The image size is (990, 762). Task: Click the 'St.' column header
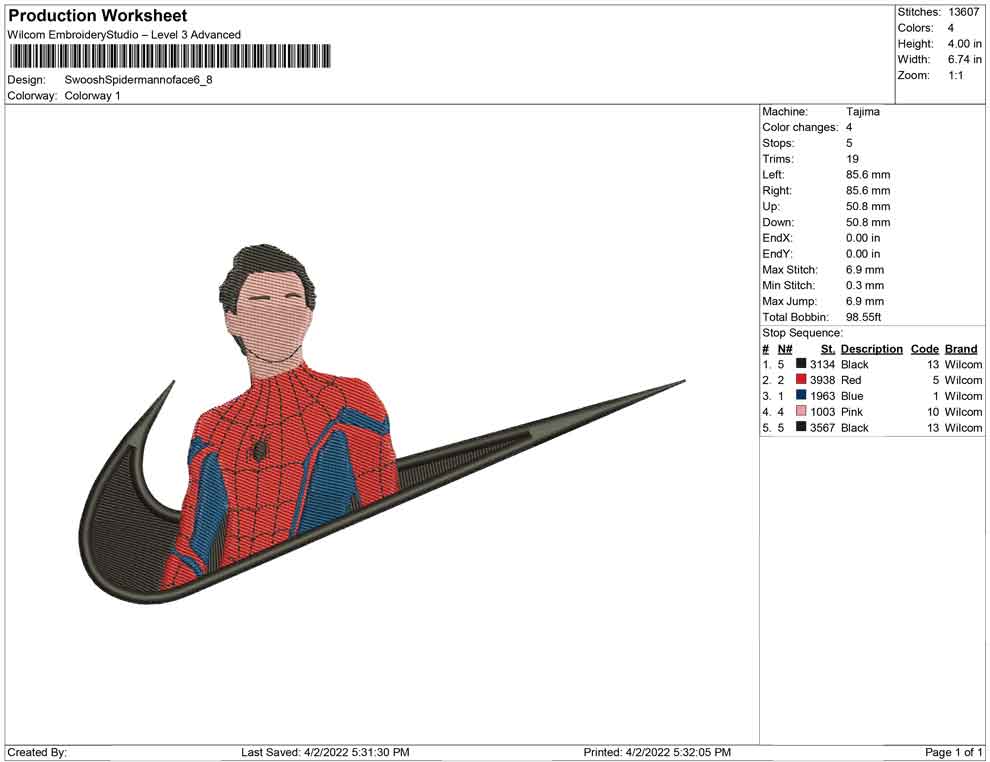click(828, 349)
